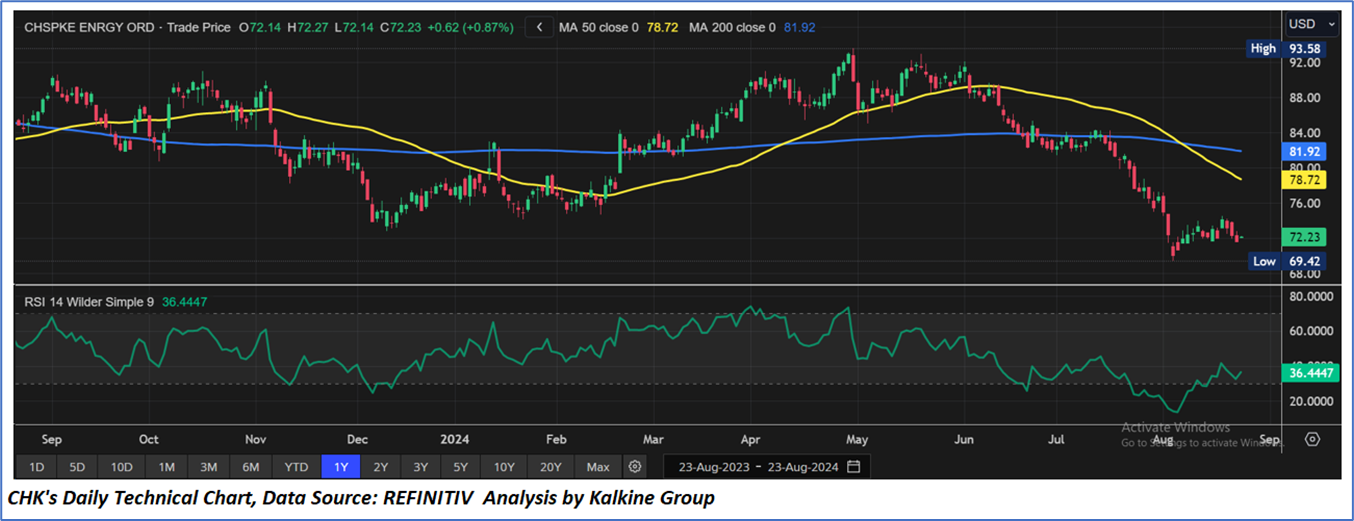Select the 6M range button

click(x=251, y=466)
